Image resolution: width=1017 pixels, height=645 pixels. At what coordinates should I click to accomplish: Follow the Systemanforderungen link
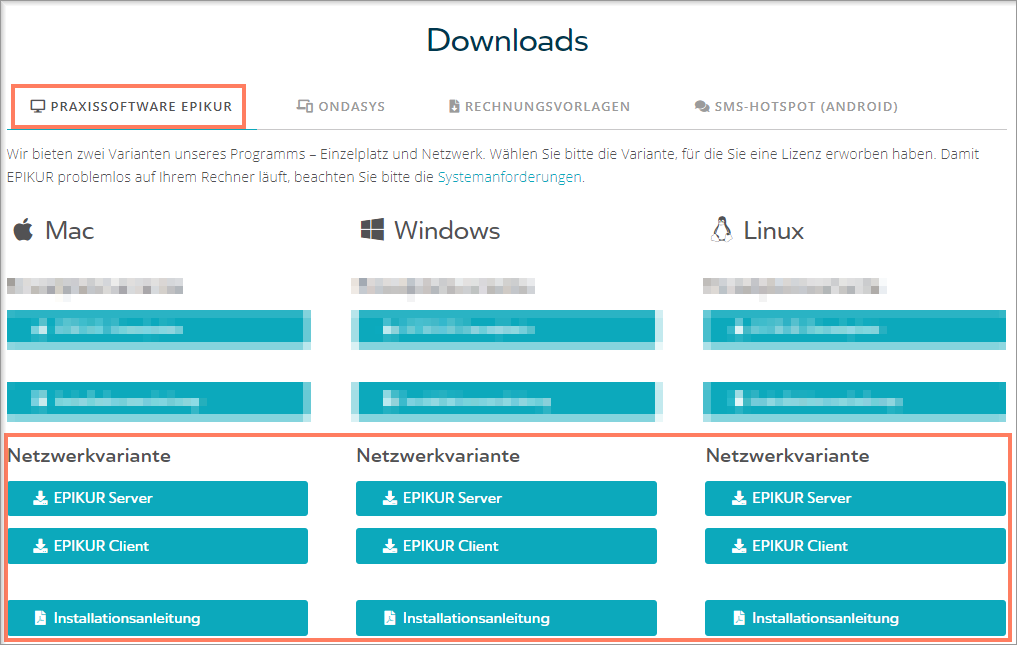[x=509, y=176]
